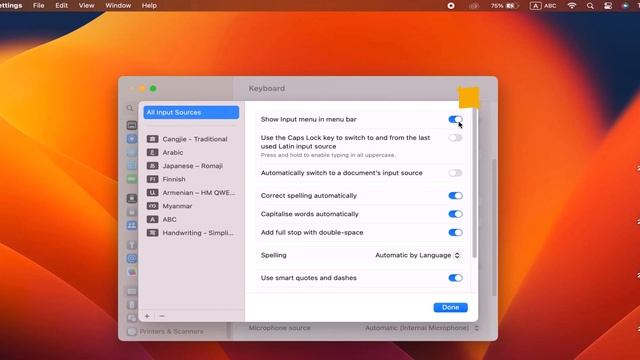Image resolution: width=640 pixels, height=360 pixels.
Task: Open Spotlight search from the menu bar
Action: (590, 6)
